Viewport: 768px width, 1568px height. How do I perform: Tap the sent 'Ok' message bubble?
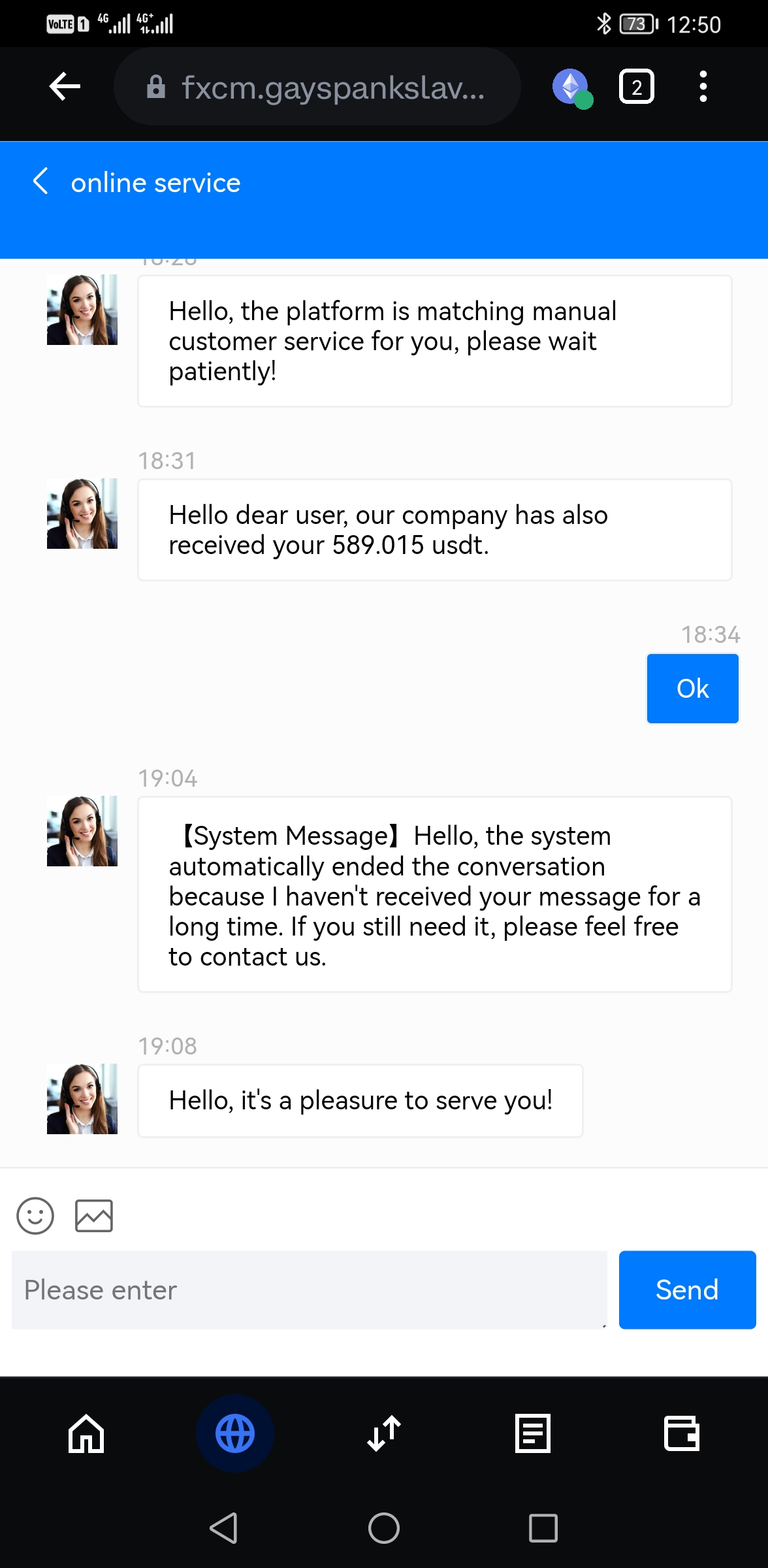[692, 689]
